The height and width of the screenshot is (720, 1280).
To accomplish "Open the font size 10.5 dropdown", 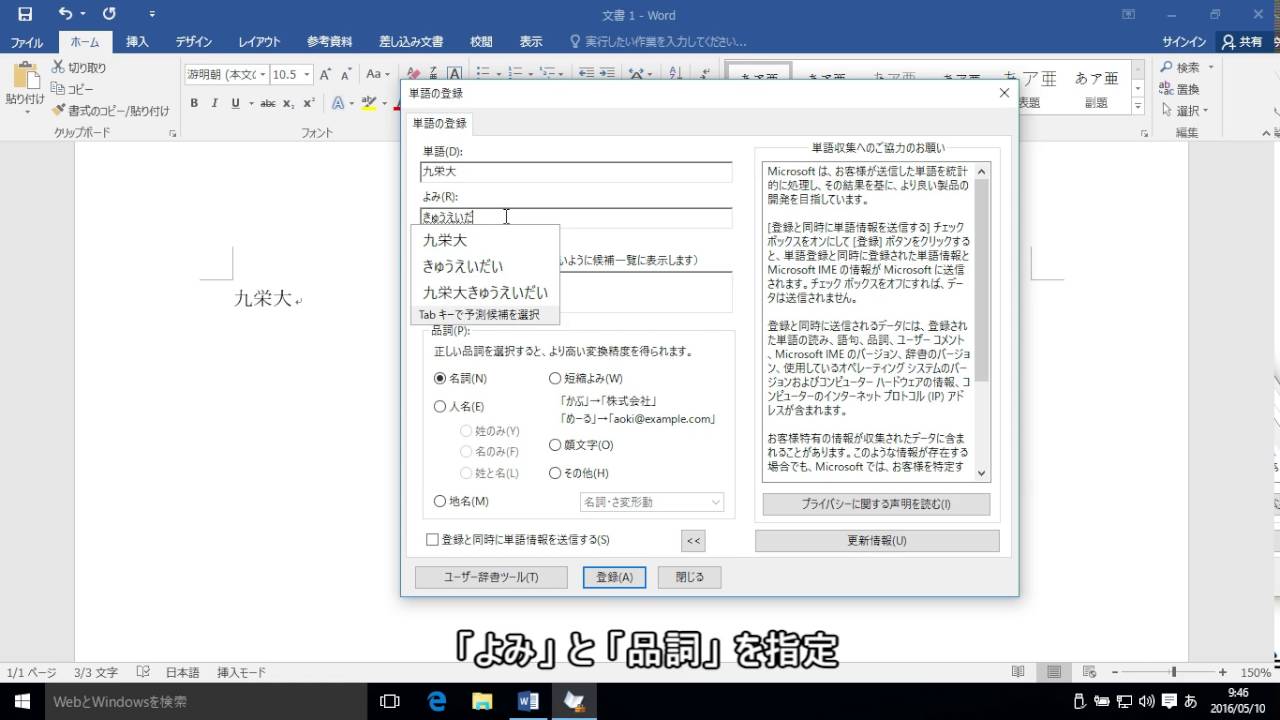I will [x=307, y=74].
